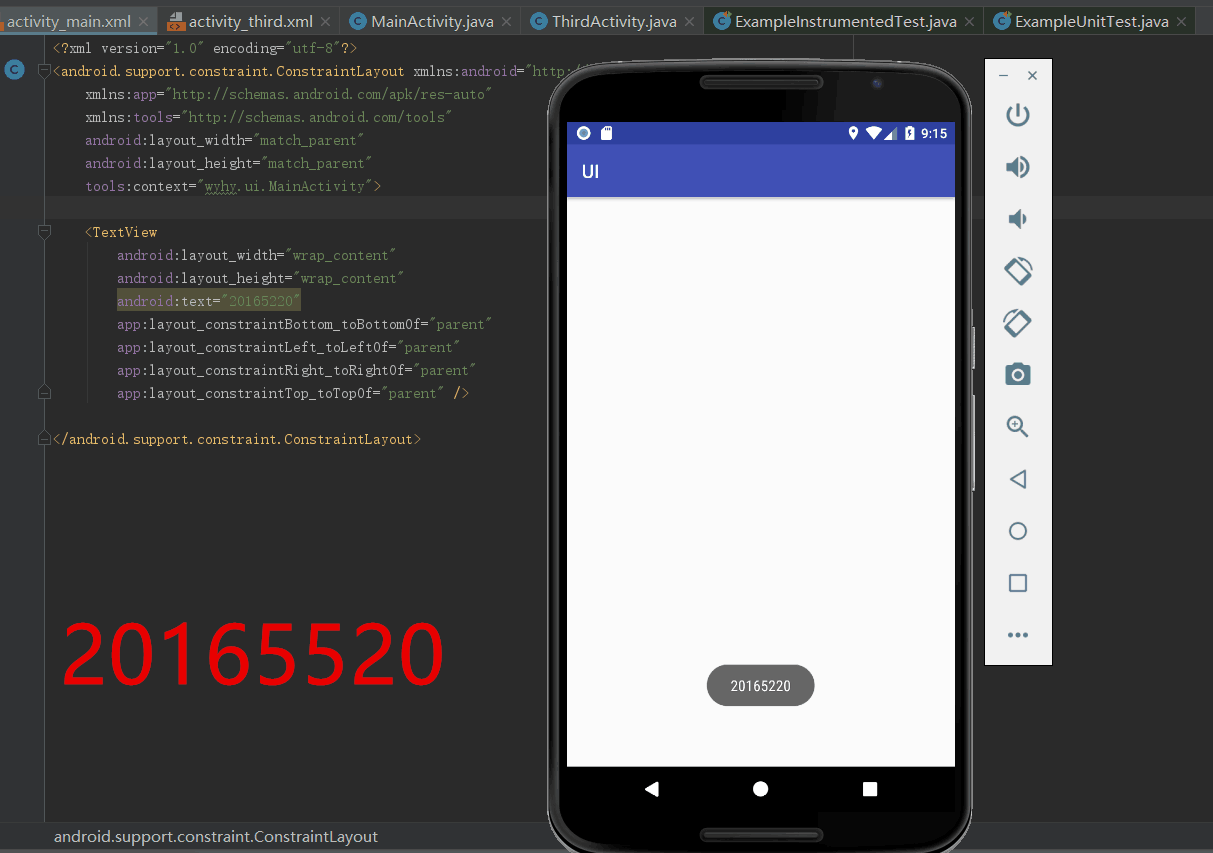Click the 9:15 clock in status bar
The height and width of the screenshot is (853, 1213).
click(934, 133)
